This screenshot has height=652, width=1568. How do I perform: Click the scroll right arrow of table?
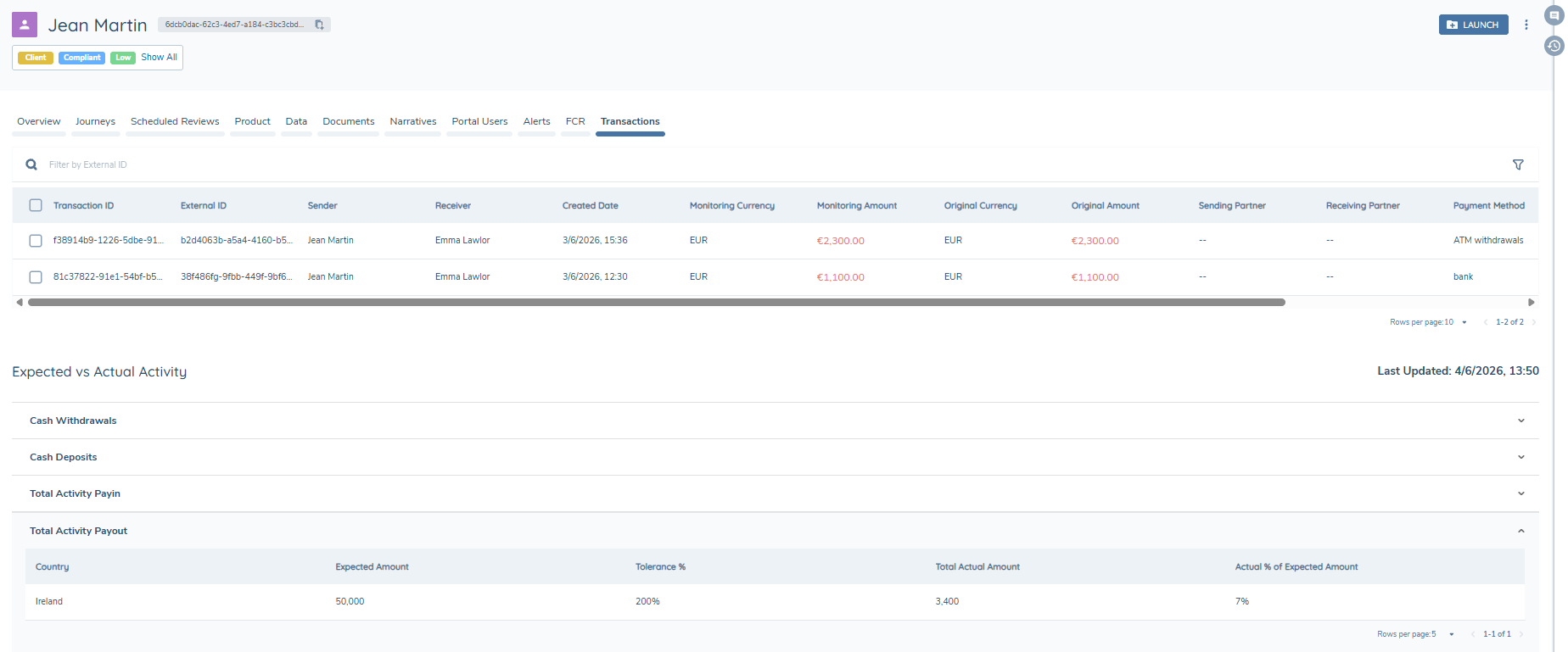1532,302
